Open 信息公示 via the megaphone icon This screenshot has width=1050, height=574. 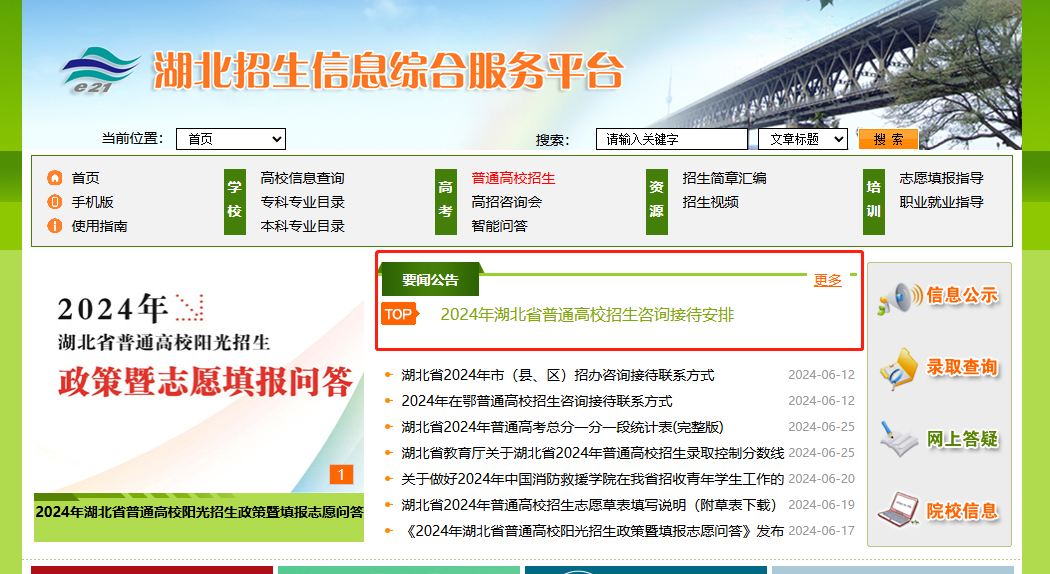pos(899,297)
